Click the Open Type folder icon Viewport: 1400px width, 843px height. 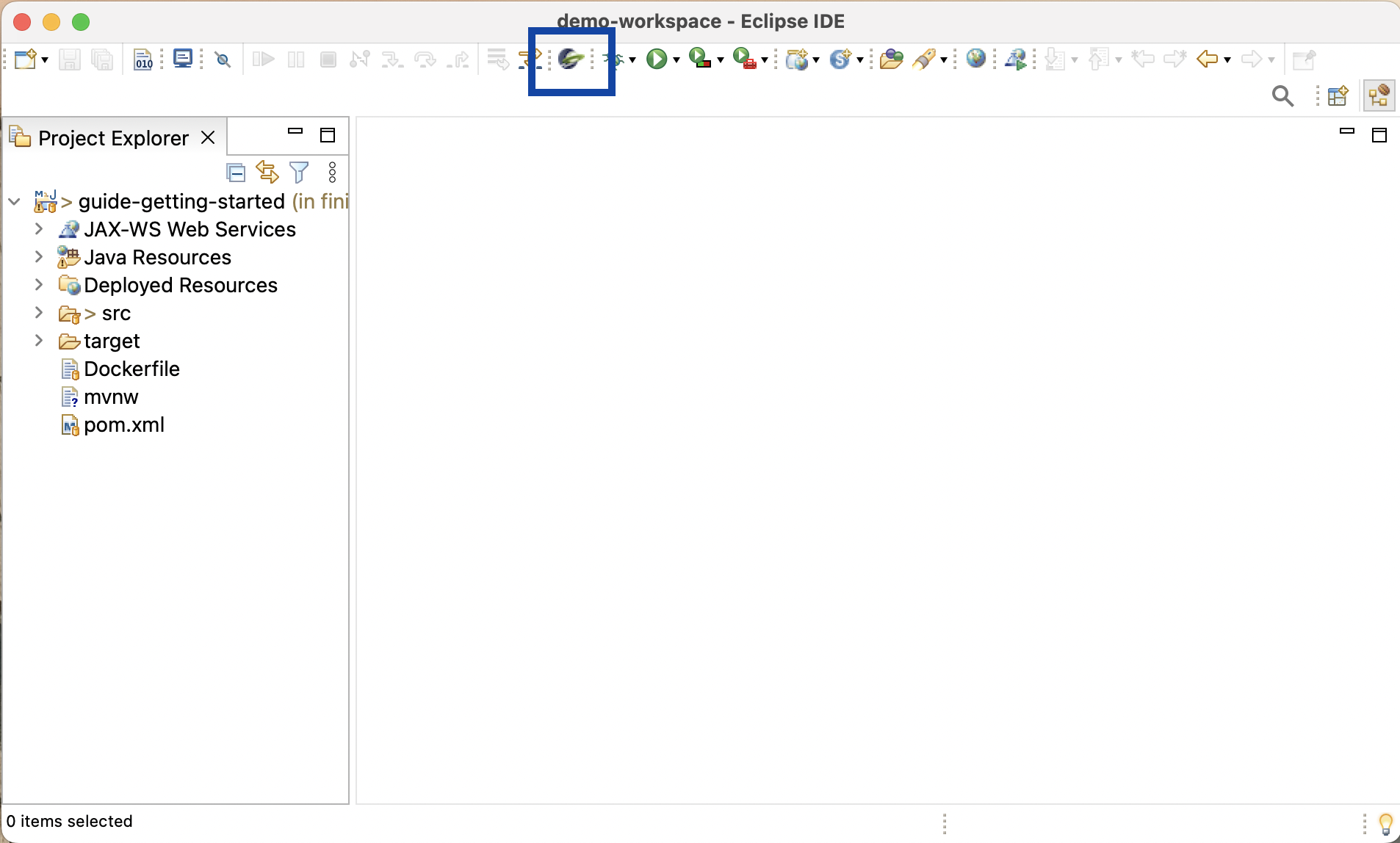[x=891, y=59]
